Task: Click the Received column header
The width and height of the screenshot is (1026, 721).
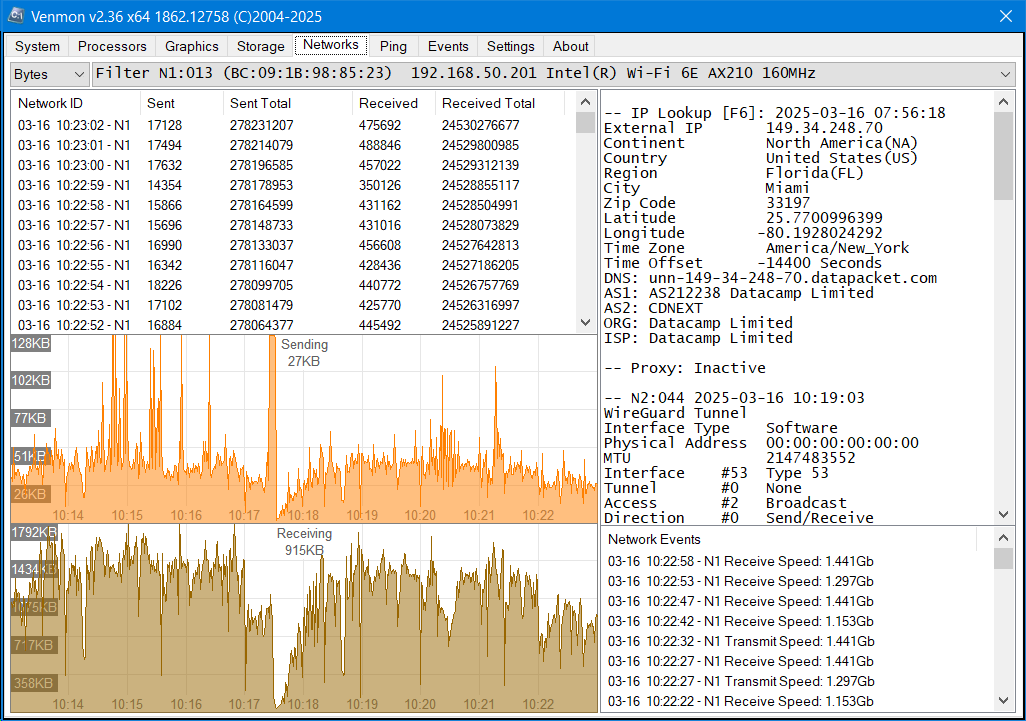Action: (x=393, y=103)
